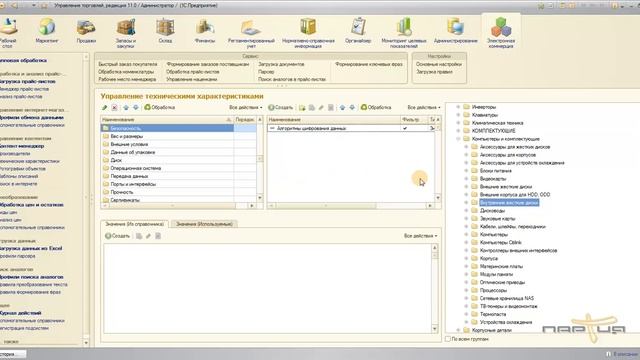This screenshot has width=640, height=360.
Task: Open the Продажи section icon
Action: [86, 31]
